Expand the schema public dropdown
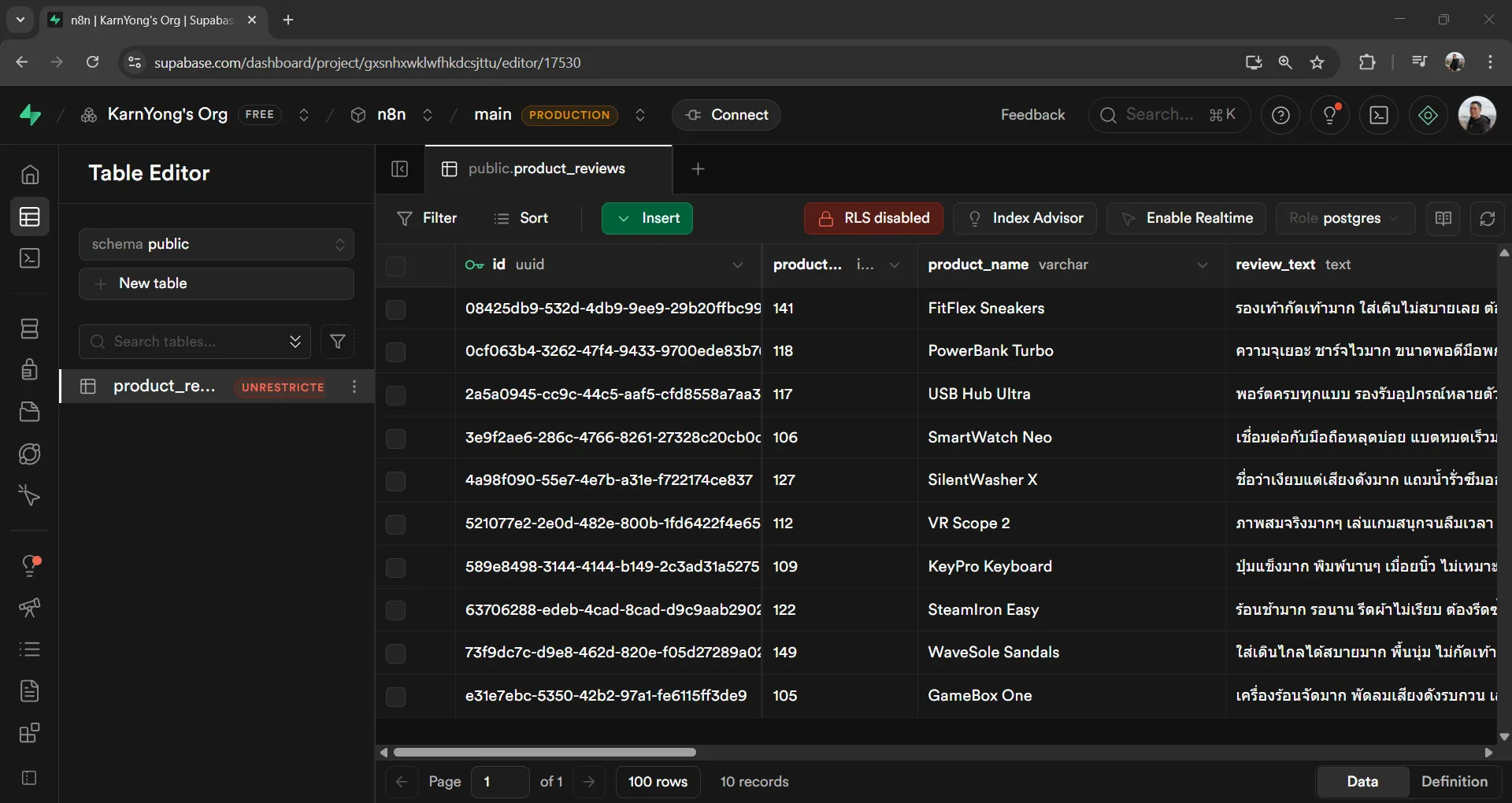This screenshot has width=1512, height=803. click(217, 244)
